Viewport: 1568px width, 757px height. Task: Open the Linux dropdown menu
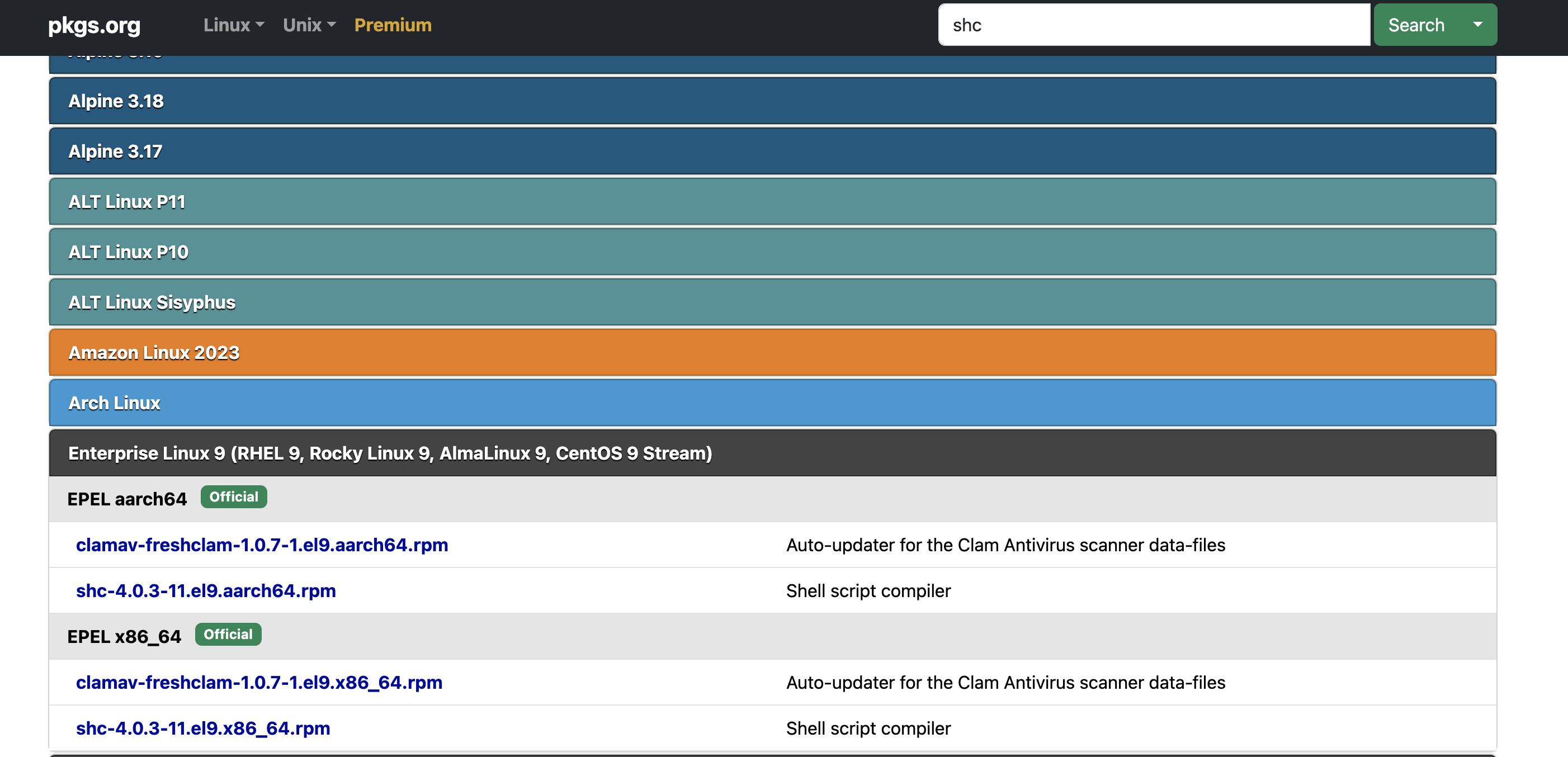click(x=233, y=25)
